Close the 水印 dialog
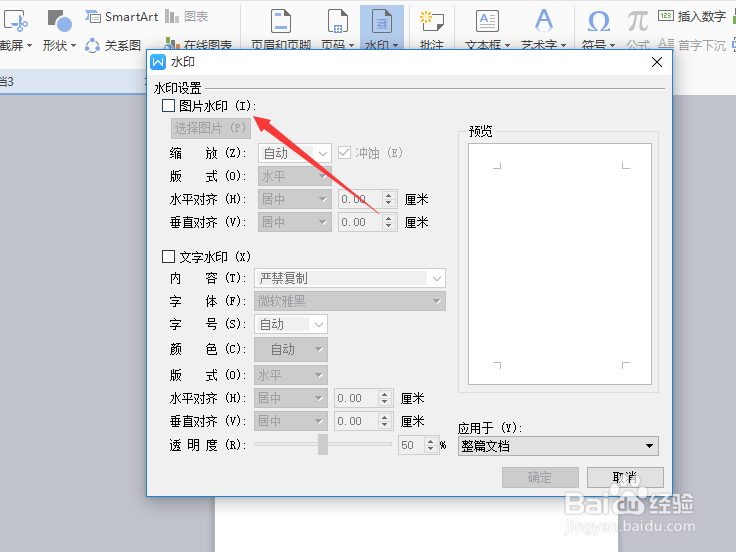This screenshot has height=552, width=736. (x=657, y=62)
